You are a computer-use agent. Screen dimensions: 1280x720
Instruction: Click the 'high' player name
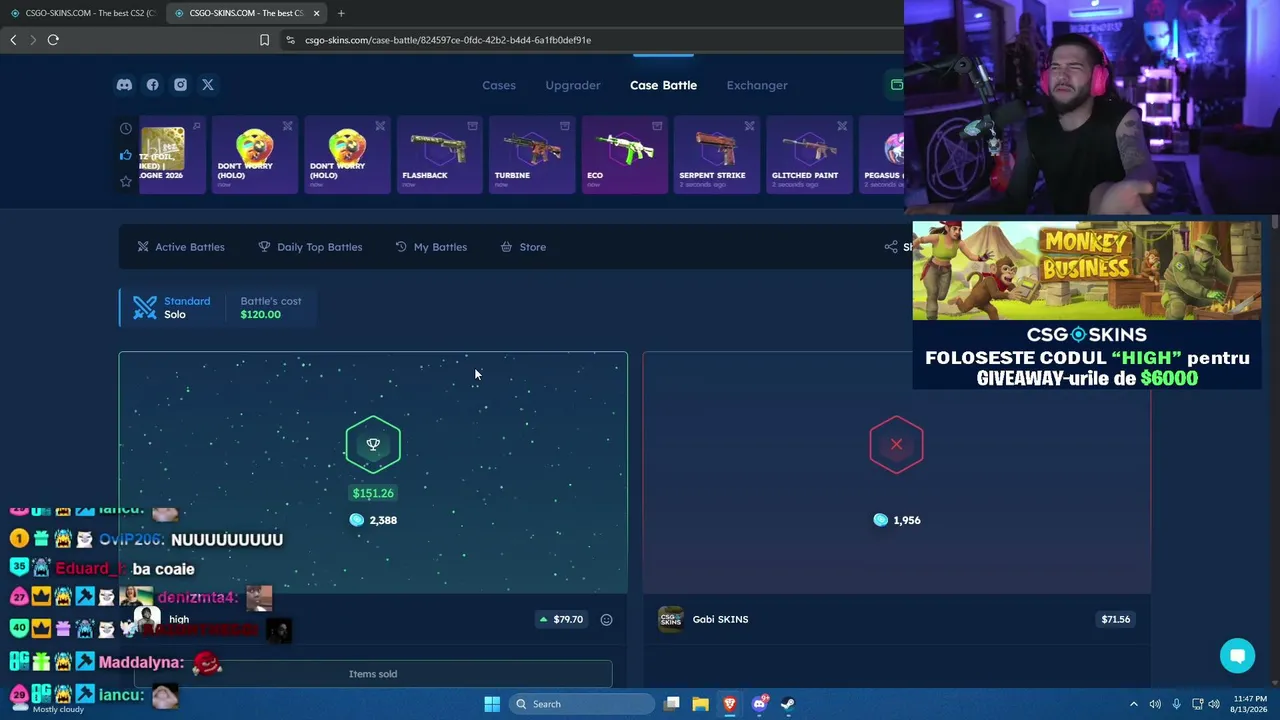pyautogui.click(x=179, y=620)
